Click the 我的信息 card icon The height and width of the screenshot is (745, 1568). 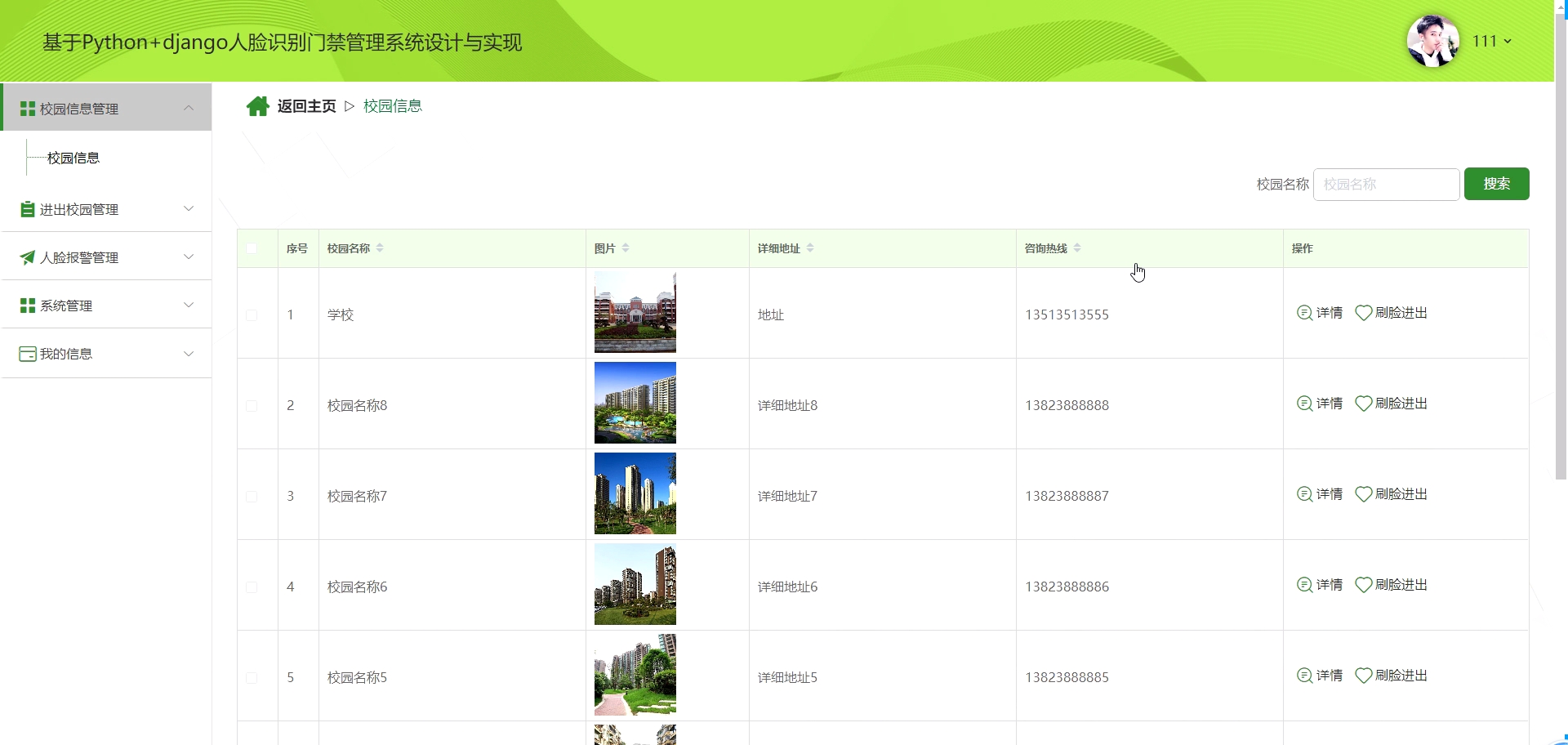pyautogui.click(x=27, y=354)
